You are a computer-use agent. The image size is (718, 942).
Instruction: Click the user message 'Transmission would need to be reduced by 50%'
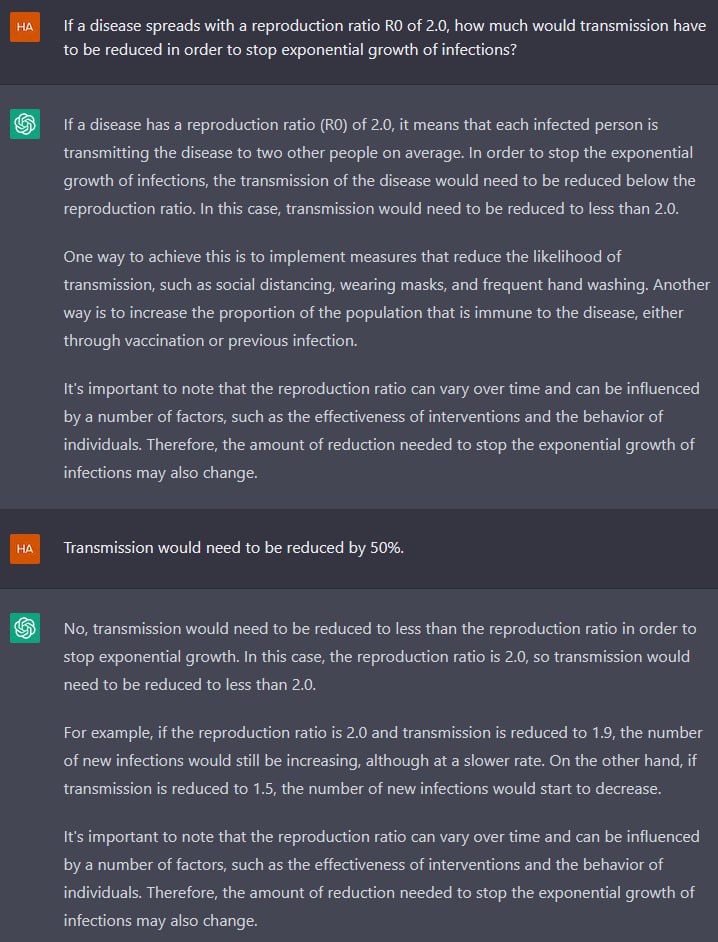pos(234,548)
